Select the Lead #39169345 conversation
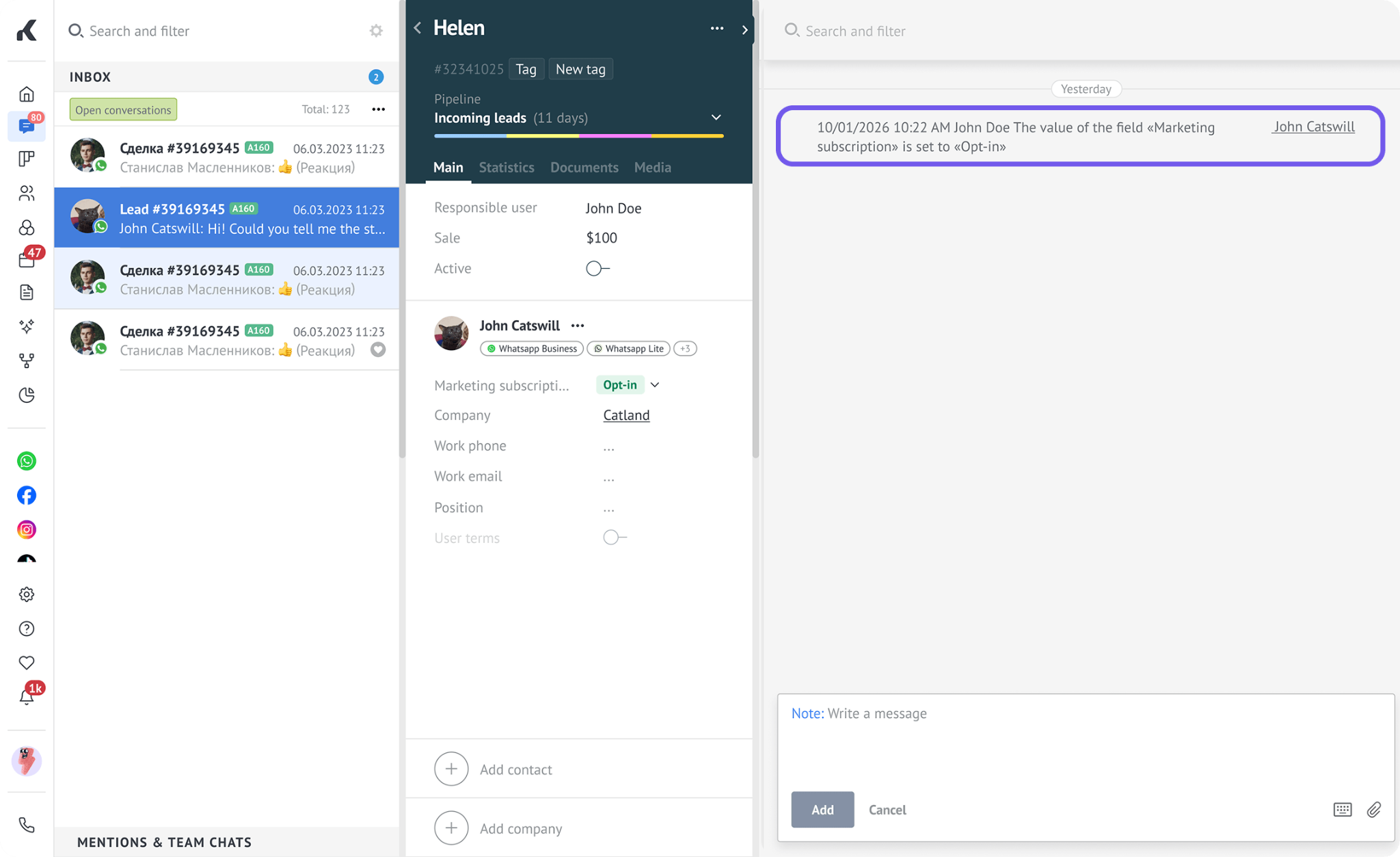 (x=227, y=218)
